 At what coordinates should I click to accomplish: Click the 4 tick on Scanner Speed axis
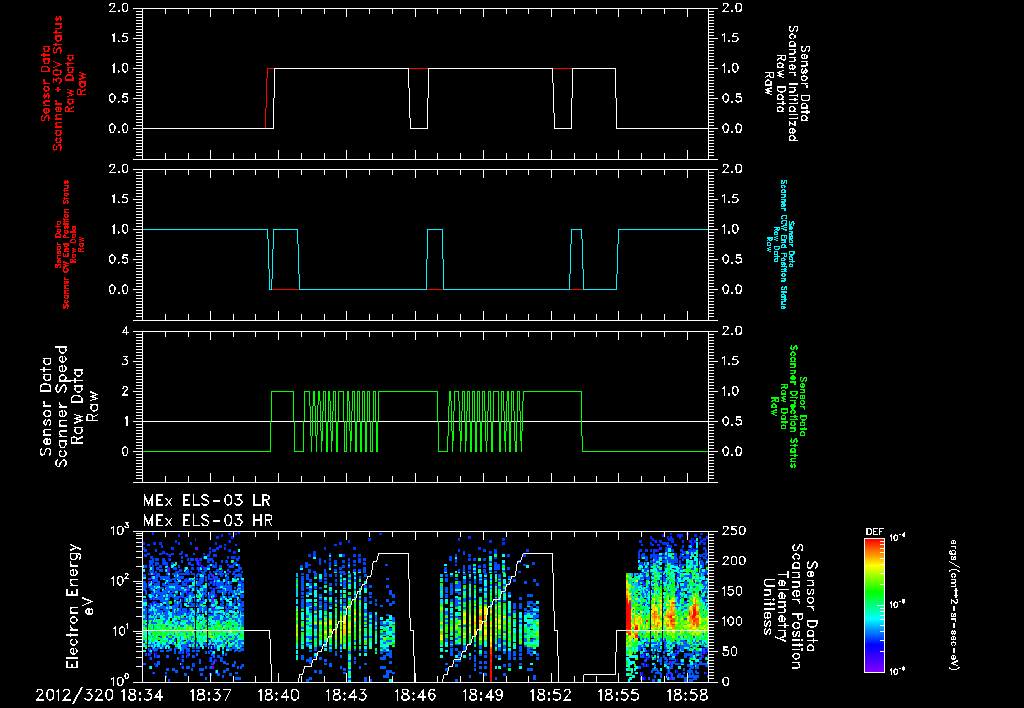[x=125, y=331]
